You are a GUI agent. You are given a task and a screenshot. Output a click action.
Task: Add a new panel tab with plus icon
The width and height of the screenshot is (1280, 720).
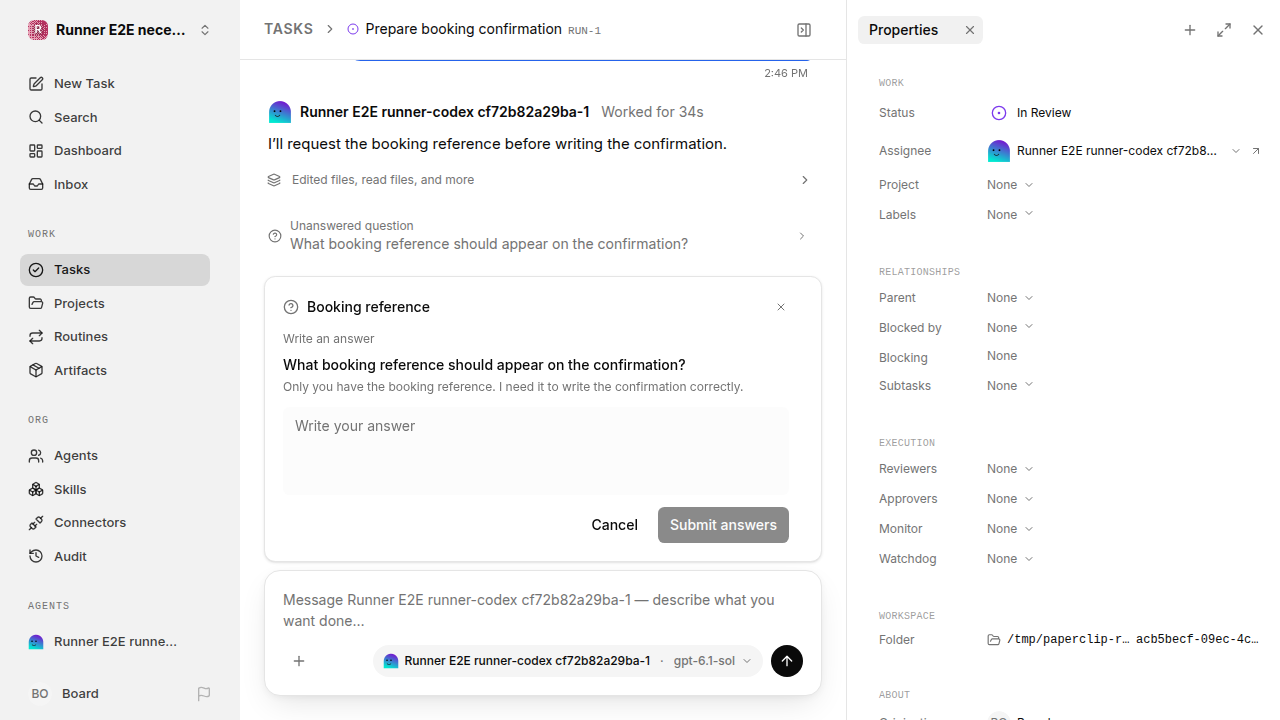click(x=1190, y=30)
